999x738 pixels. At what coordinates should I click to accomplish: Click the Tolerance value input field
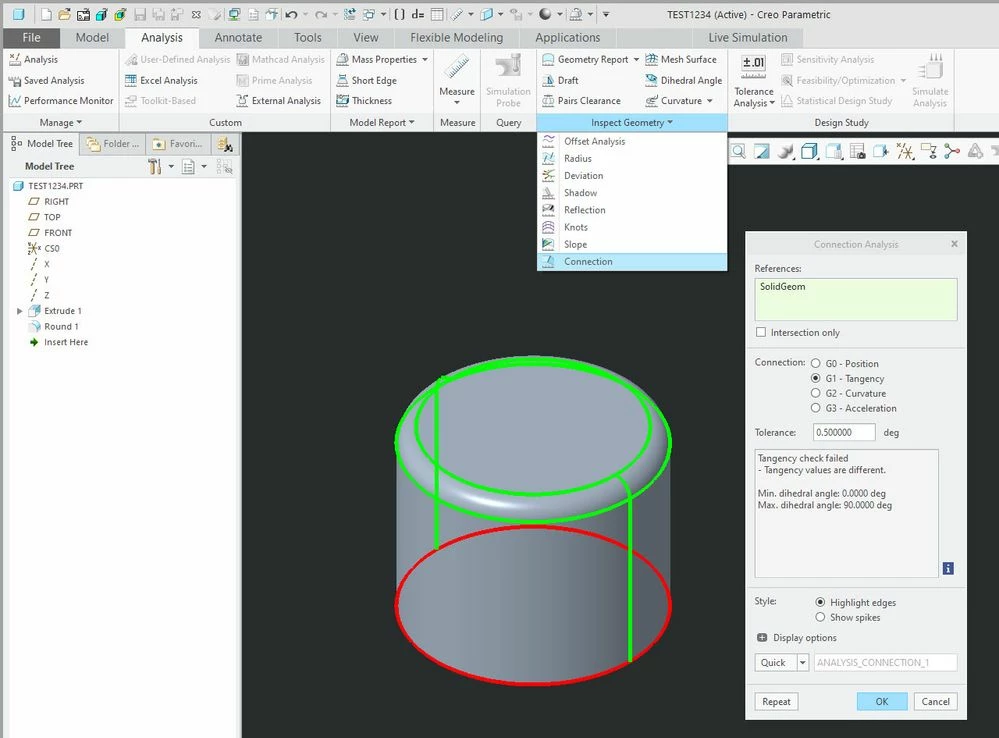[844, 432]
